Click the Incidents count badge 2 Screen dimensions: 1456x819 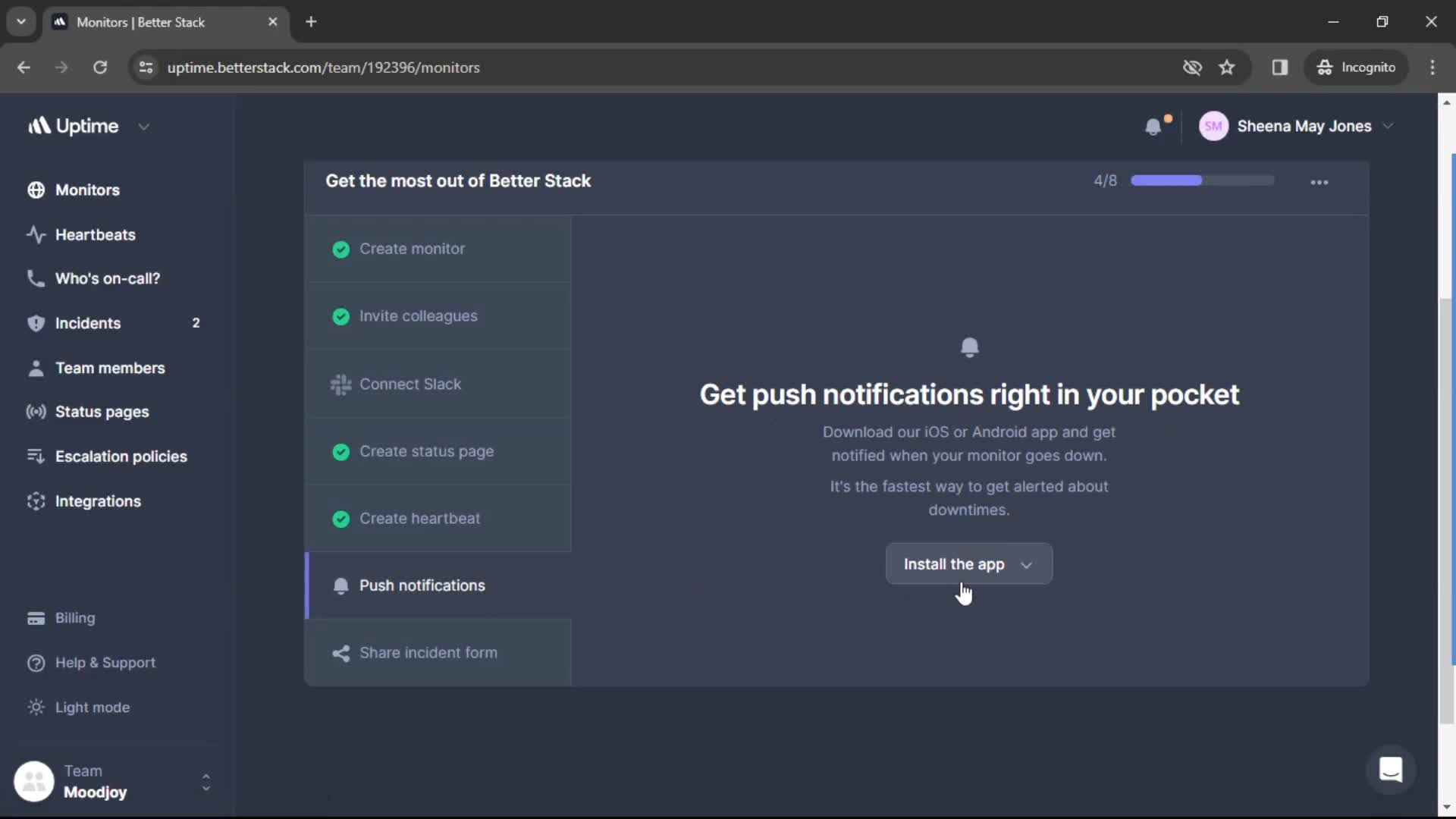[196, 323]
